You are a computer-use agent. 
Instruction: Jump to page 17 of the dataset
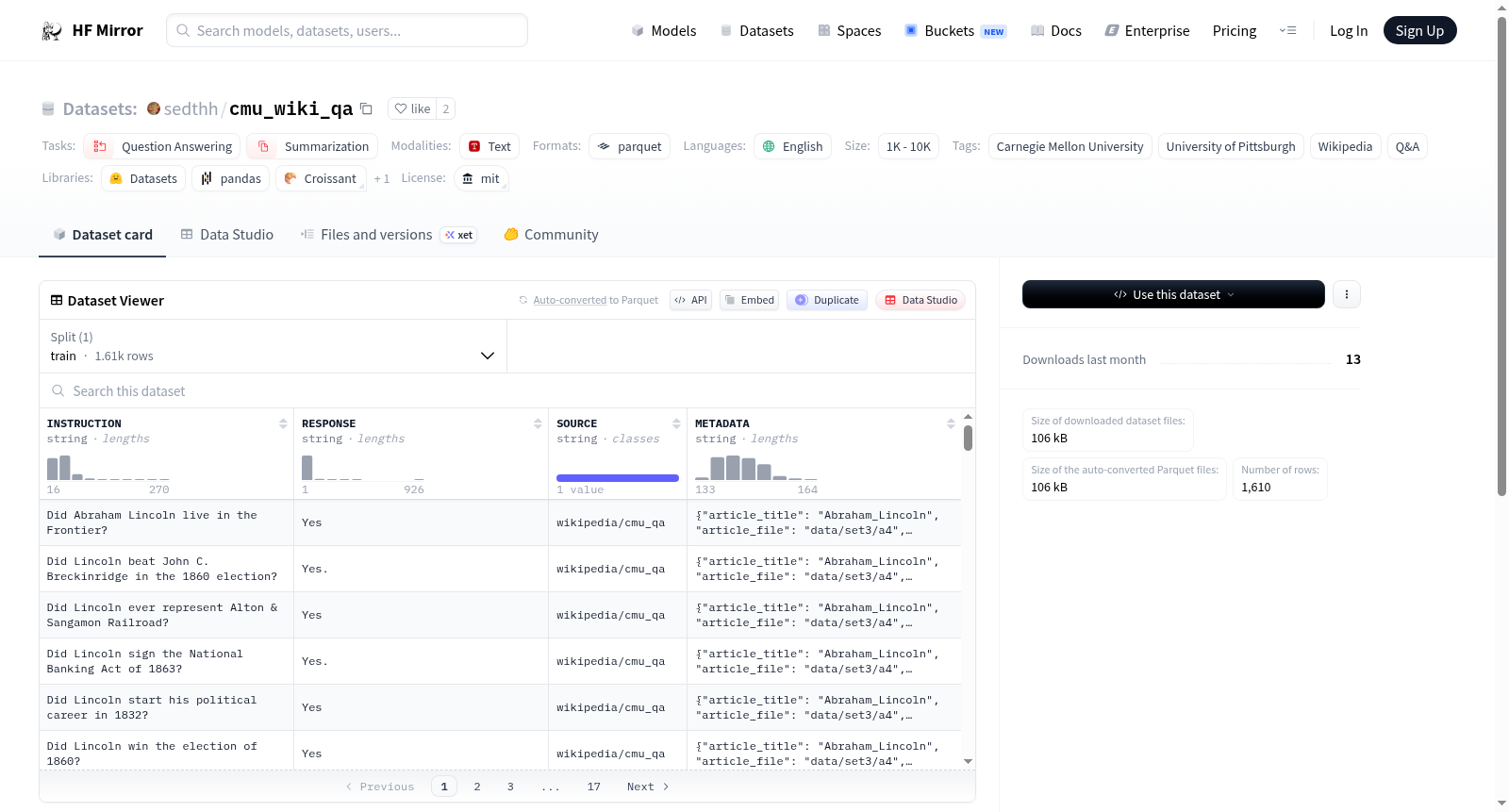point(593,787)
